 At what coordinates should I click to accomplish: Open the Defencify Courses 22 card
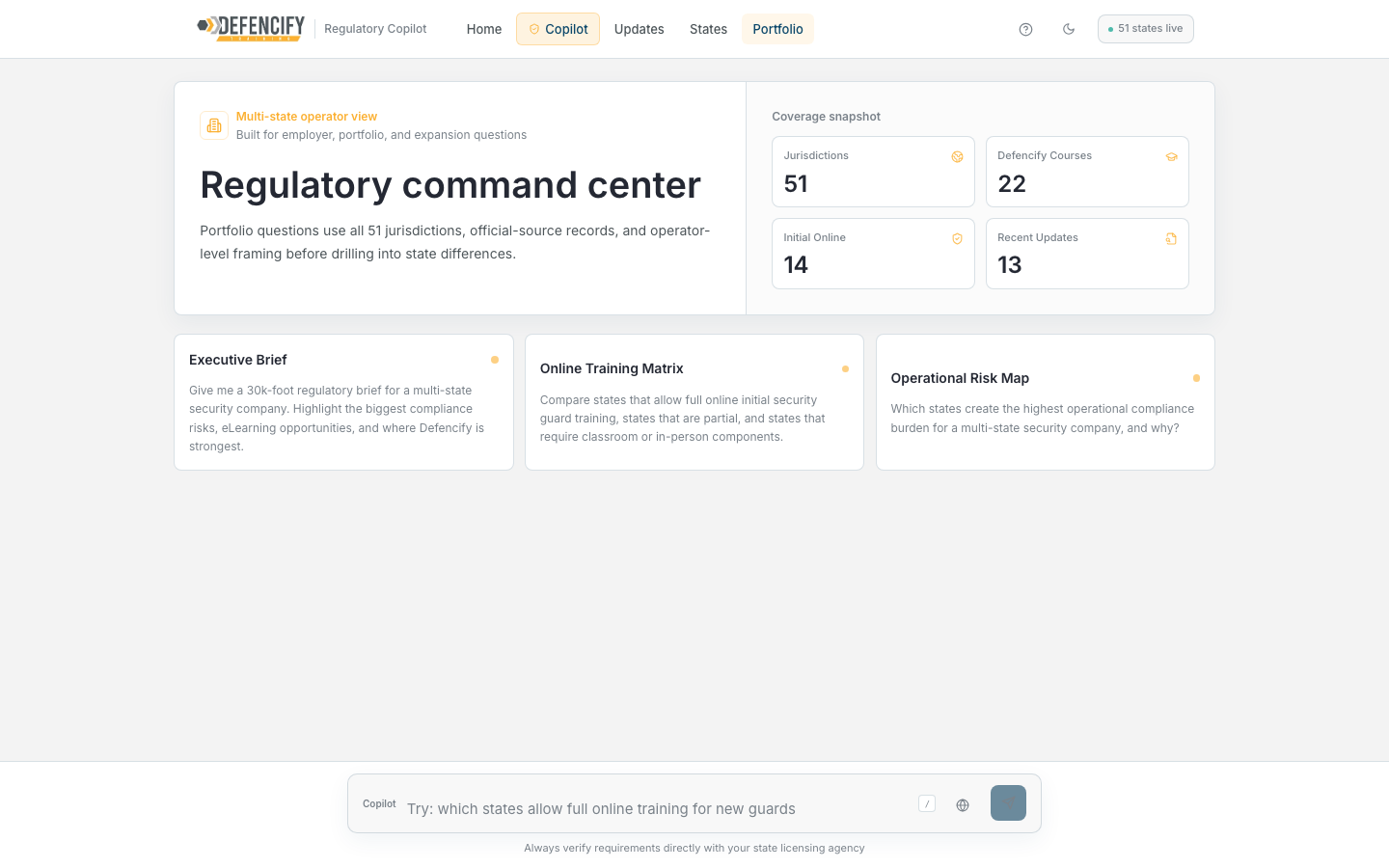(1087, 172)
